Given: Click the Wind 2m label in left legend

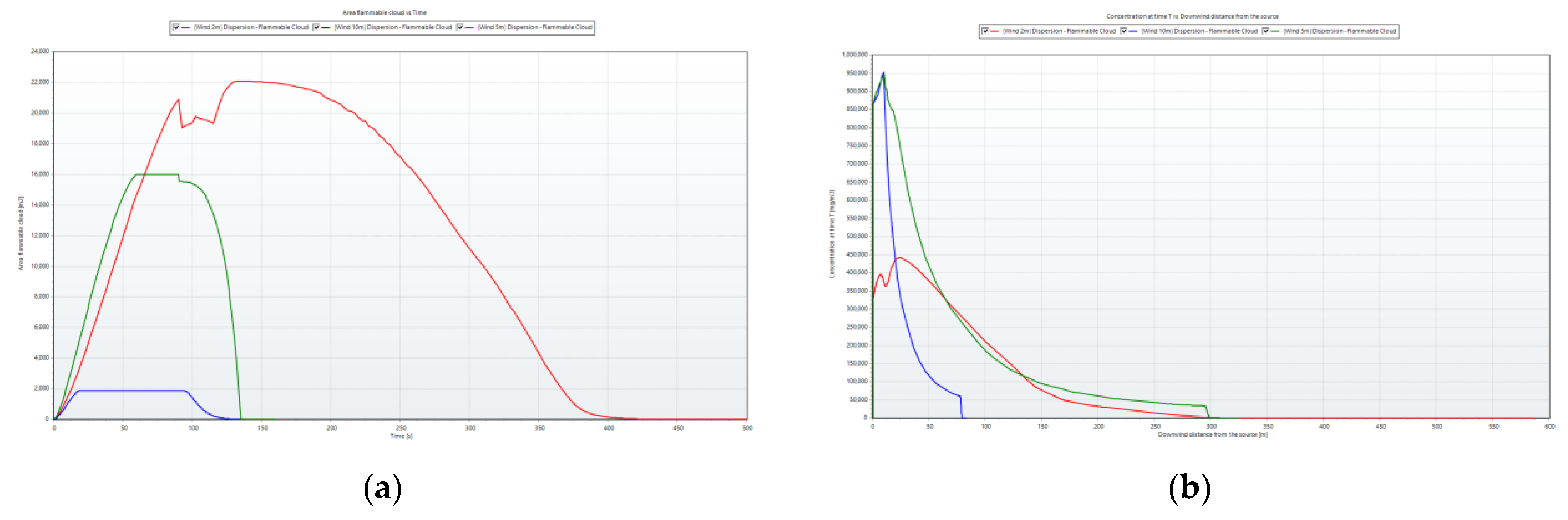Looking at the screenshot, I should pyautogui.click(x=251, y=27).
